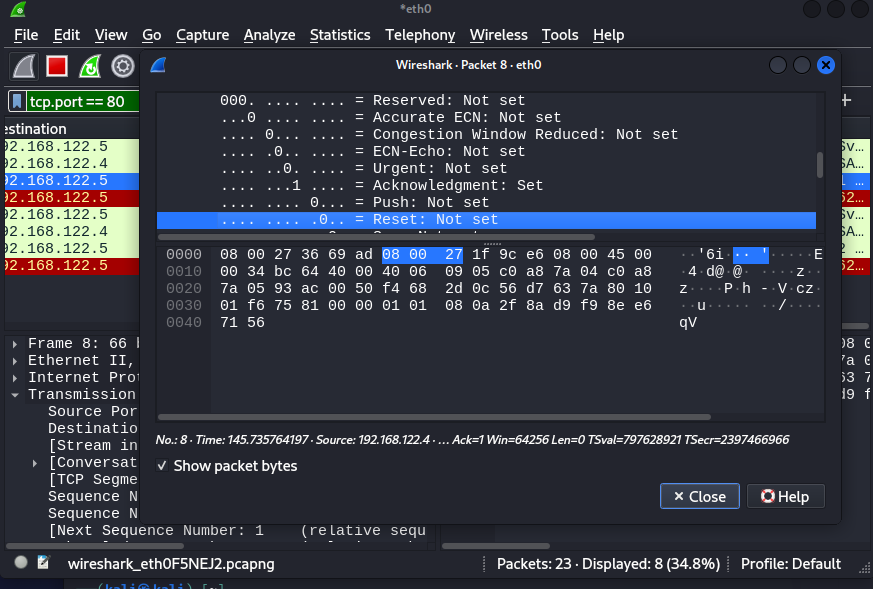
Task: Click 'Packets: 23 · Displayed: 8' status text
Action: pyautogui.click(x=609, y=564)
